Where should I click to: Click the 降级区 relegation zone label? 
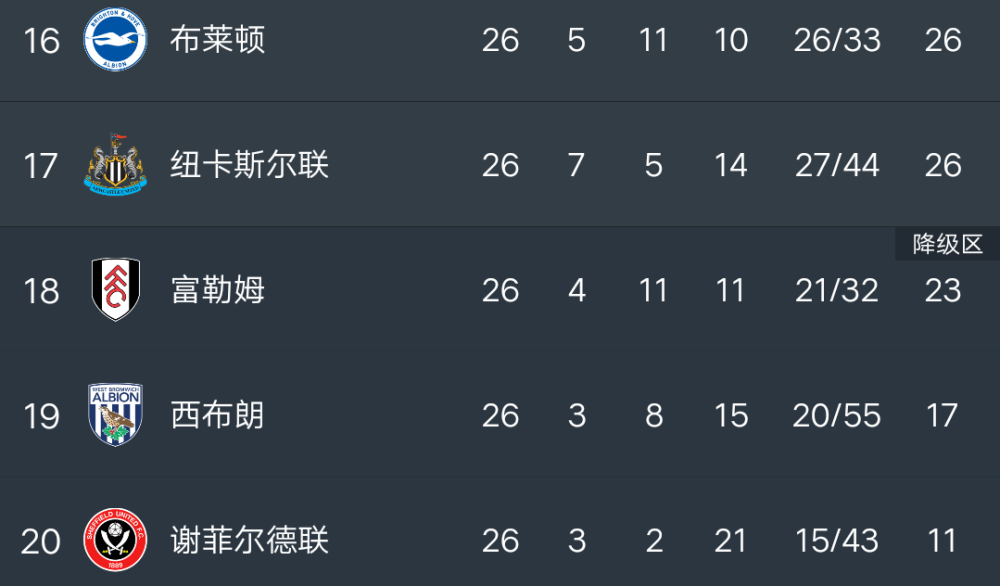click(946, 244)
